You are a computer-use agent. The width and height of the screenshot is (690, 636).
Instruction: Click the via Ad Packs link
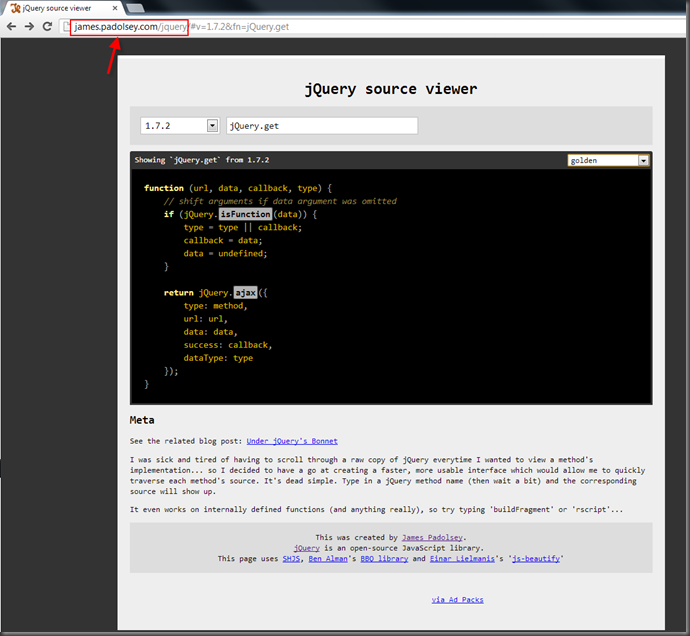click(458, 599)
